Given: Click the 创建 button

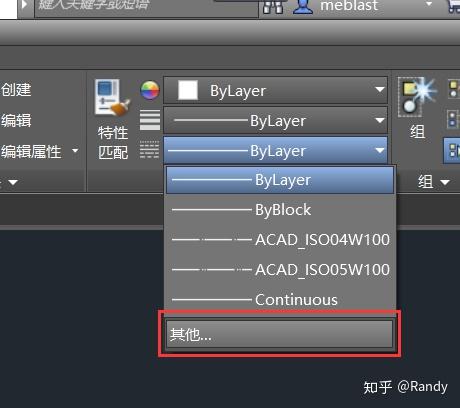Looking at the screenshot, I should click(x=16, y=90).
